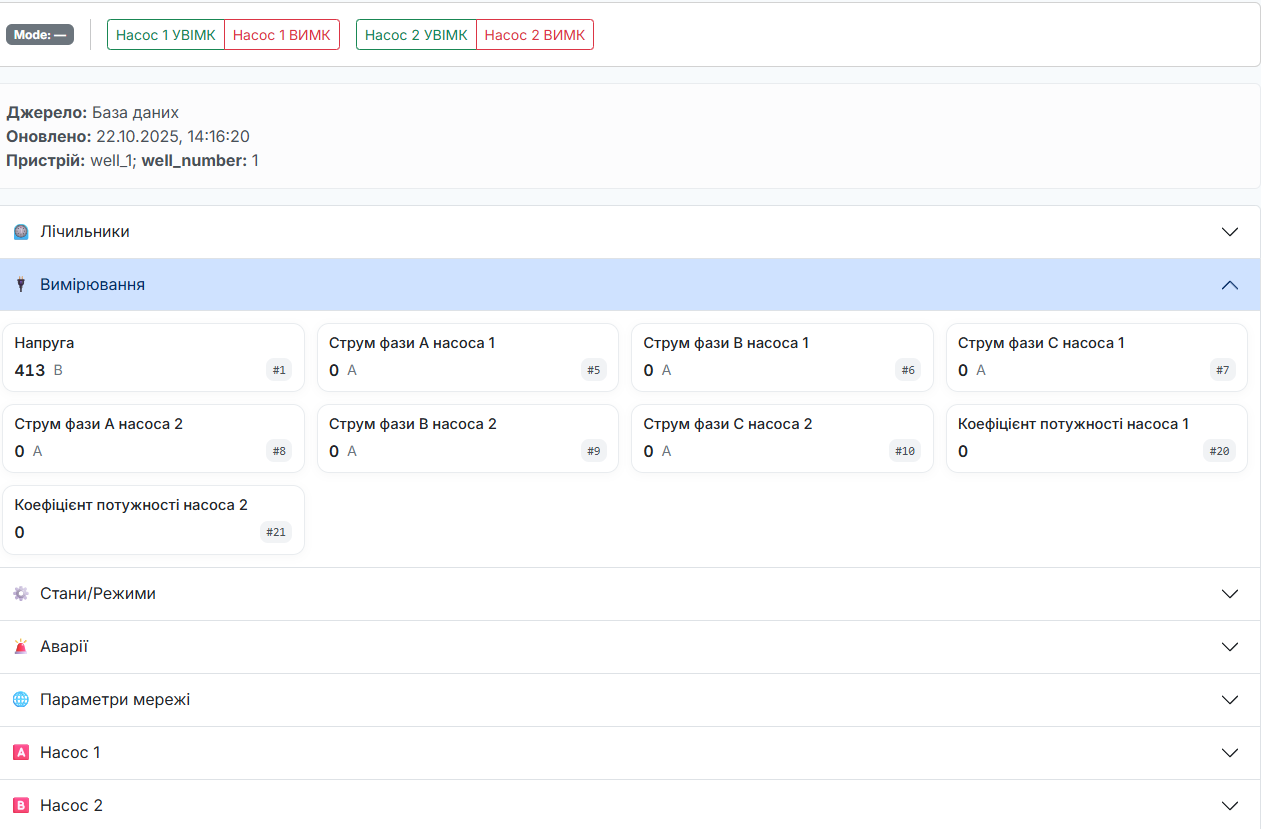Click the #20 register badge
The height and width of the screenshot is (829, 1261).
[x=1219, y=451]
